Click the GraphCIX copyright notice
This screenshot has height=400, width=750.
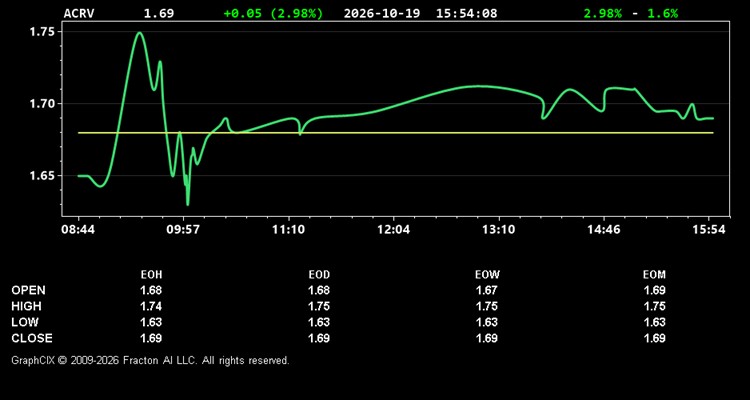(x=150, y=360)
